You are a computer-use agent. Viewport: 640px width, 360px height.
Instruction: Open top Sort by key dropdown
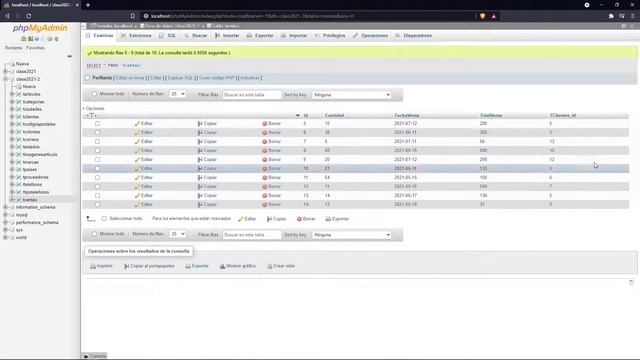click(x=351, y=95)
